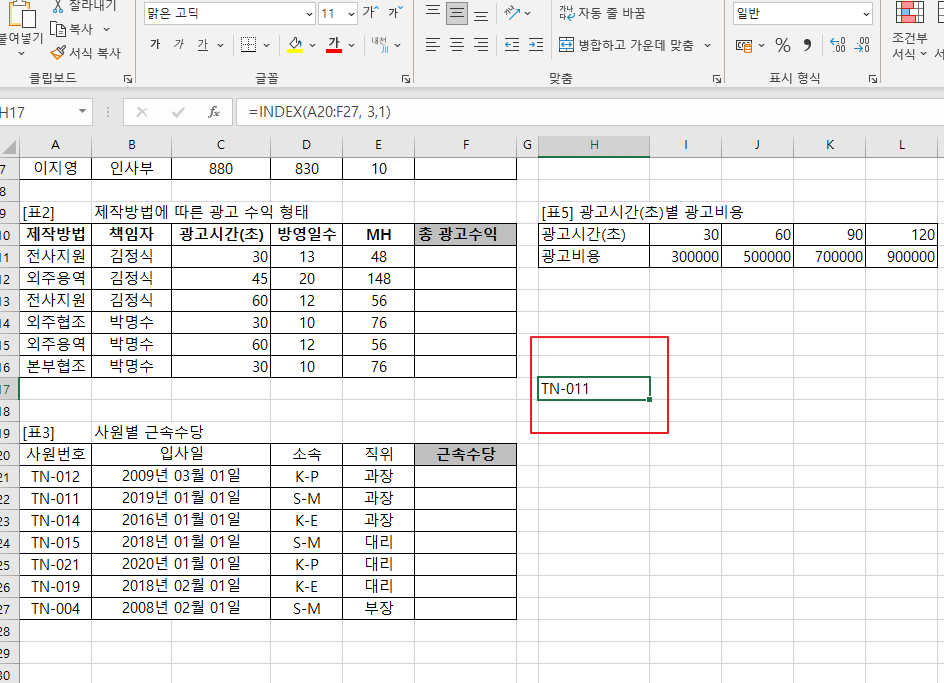Apply the red font color 가
944x683 pixels.
point(334,45)
